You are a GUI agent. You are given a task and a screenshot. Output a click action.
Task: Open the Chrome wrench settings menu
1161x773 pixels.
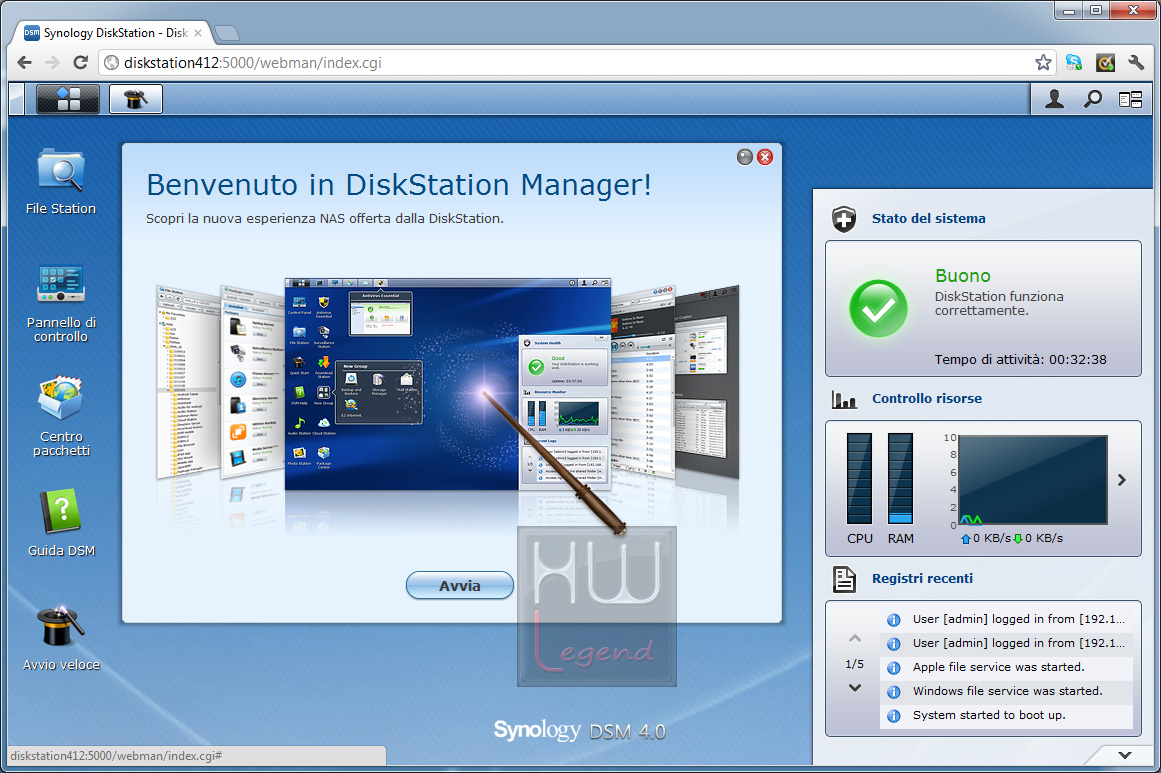1137,63
